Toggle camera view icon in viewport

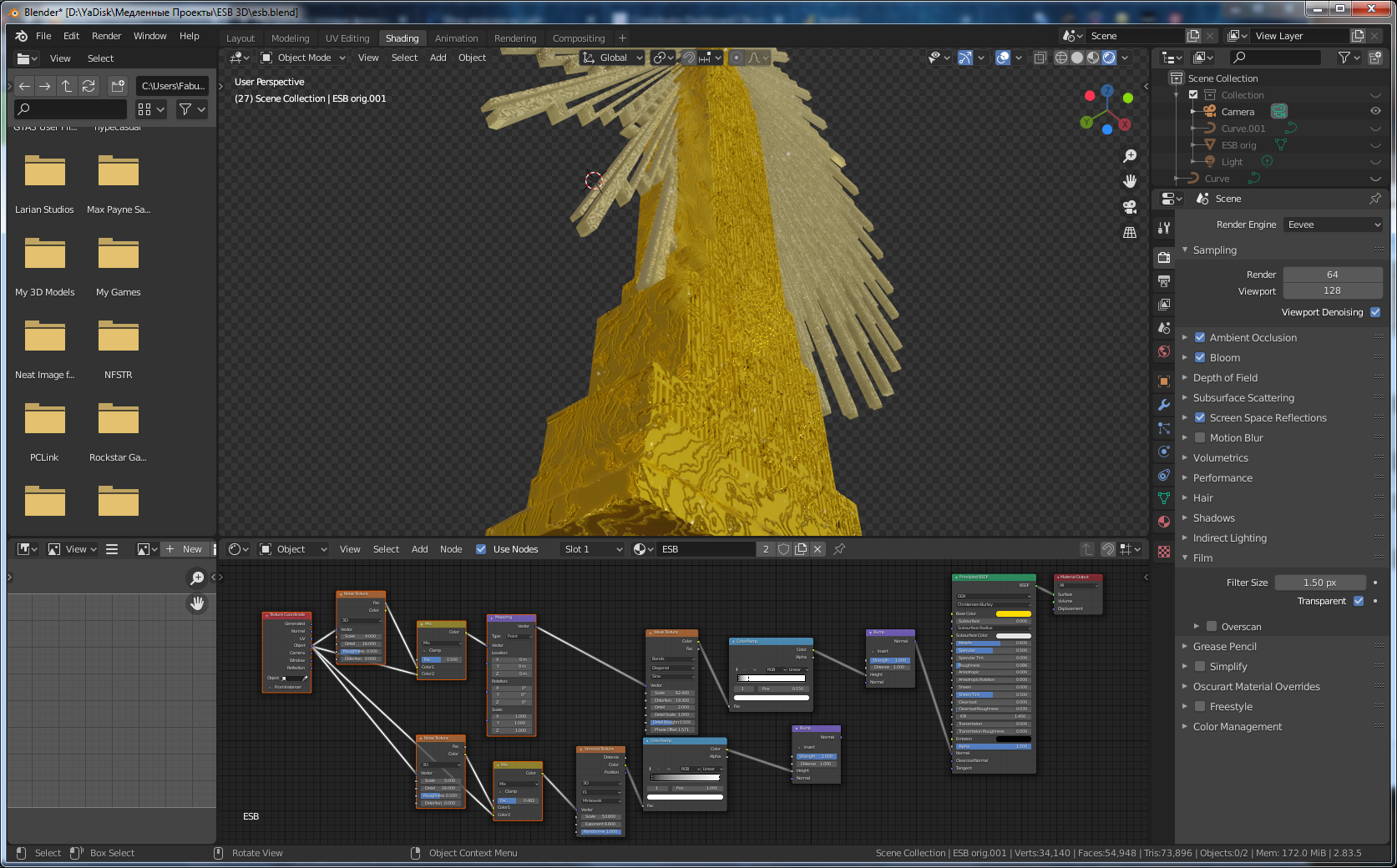point(1130,207)
